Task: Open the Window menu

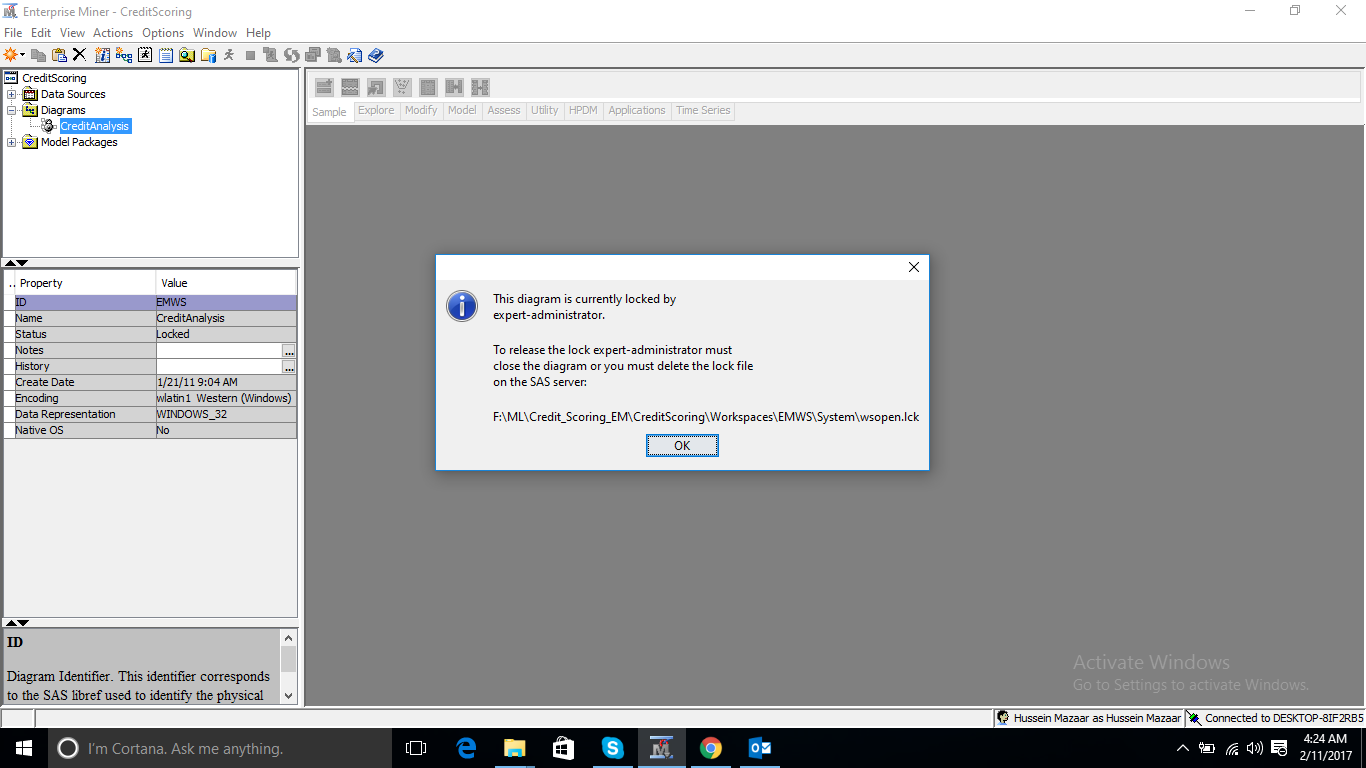Action: (x=215, y=33)
